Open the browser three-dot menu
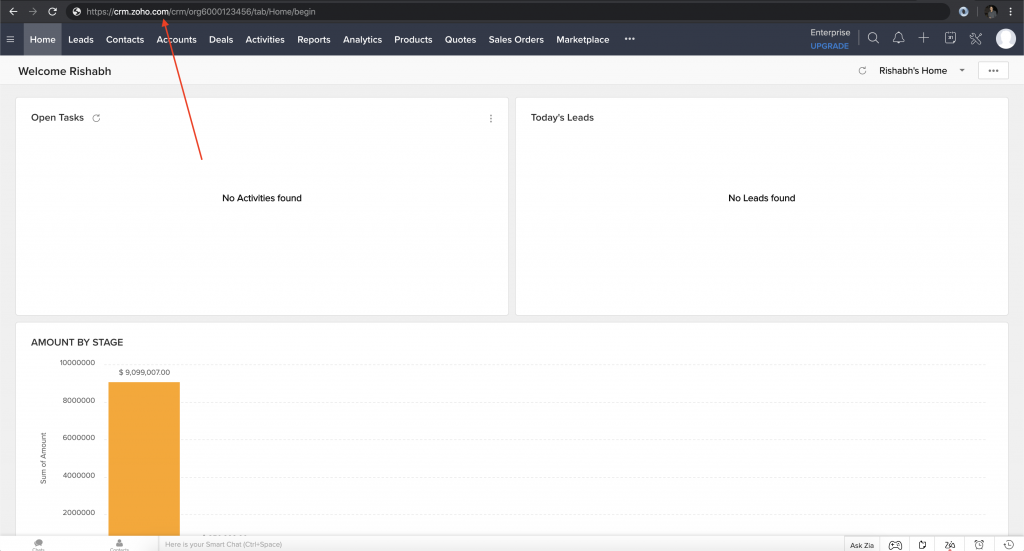The height and width of the screenshot is (551, 1024). click(1010, 12)
